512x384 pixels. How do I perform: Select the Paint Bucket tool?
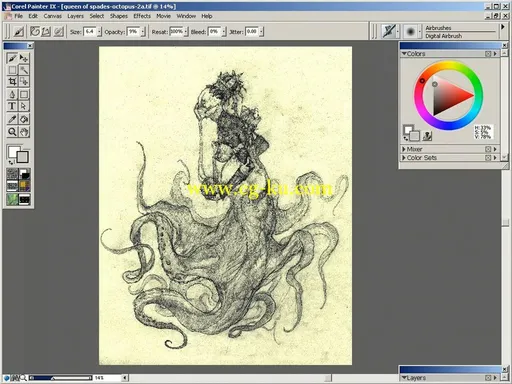pos(24,119)
